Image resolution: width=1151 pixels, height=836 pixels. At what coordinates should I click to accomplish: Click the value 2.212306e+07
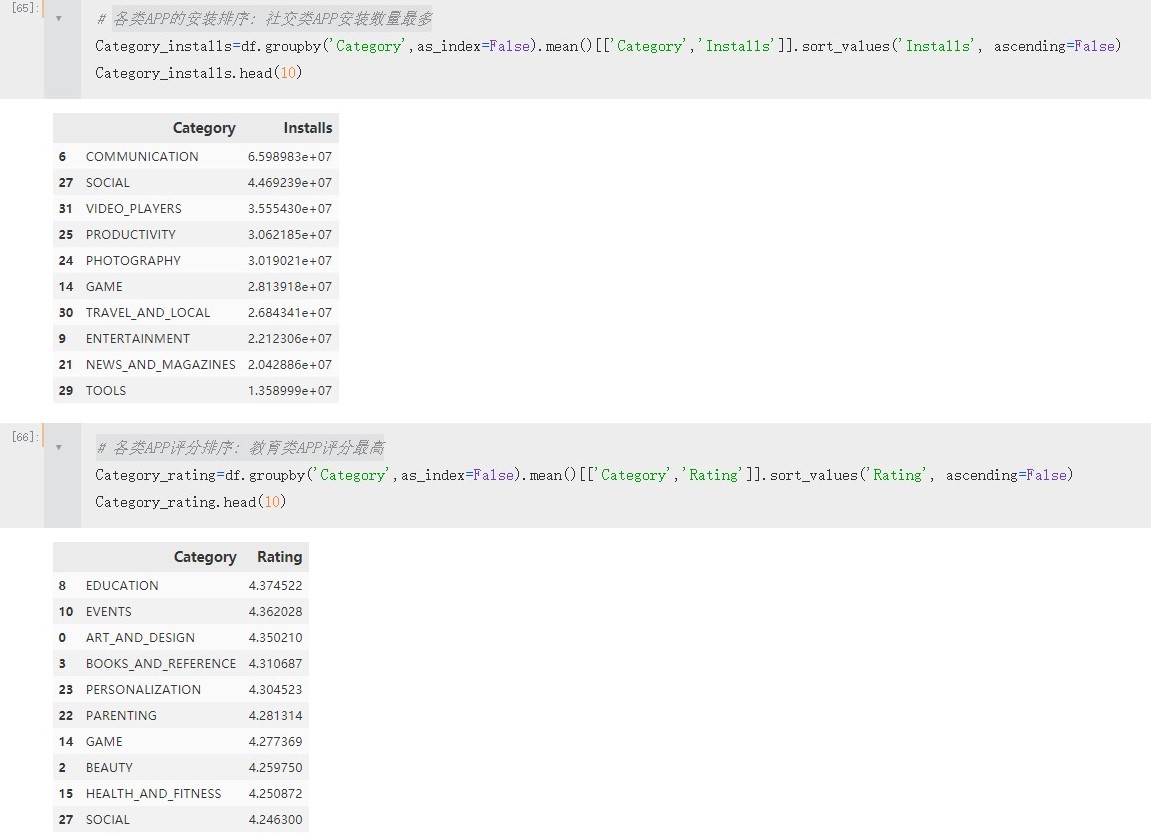pyautogui.click(x=290, y=338)
